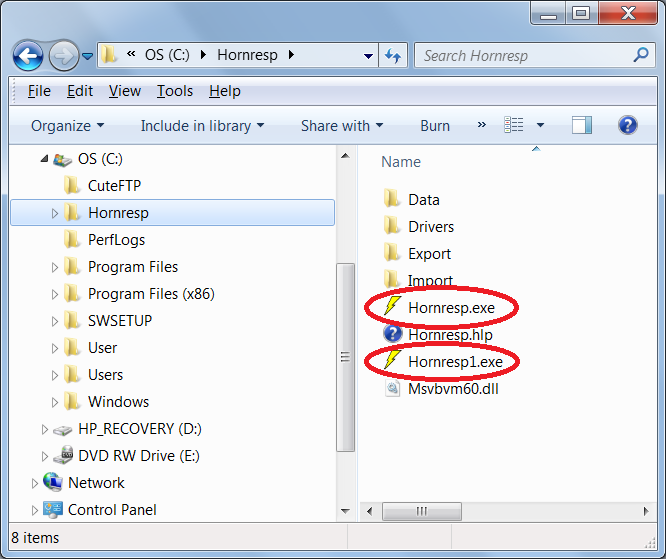This screenshot has width=666, height=559.
Task: Select the CuteFTP folder in the tree
Action: pyautogui.click(x=114, y=186)
